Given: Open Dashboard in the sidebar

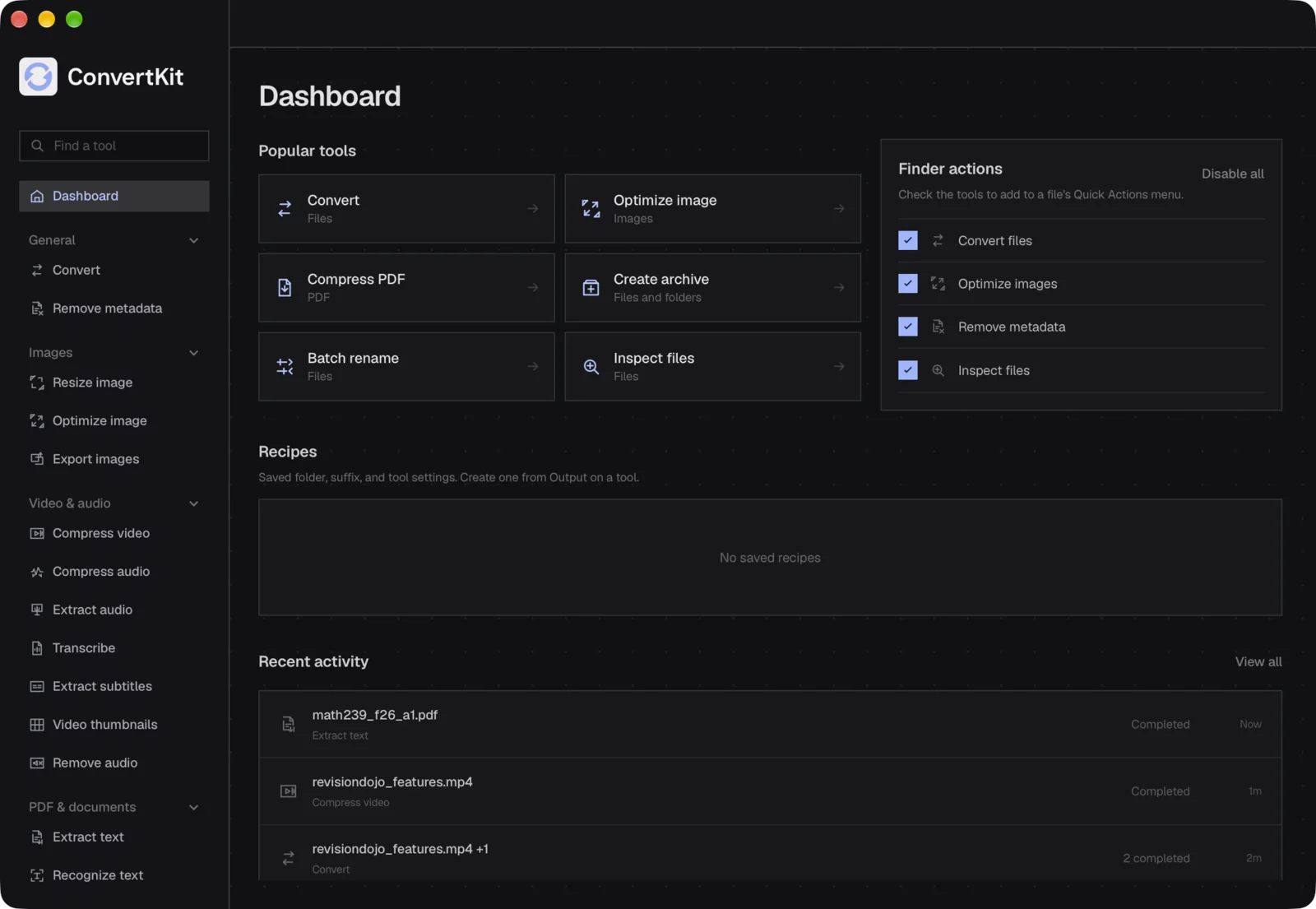Looking at the screenshot, I should pos(114,196).
